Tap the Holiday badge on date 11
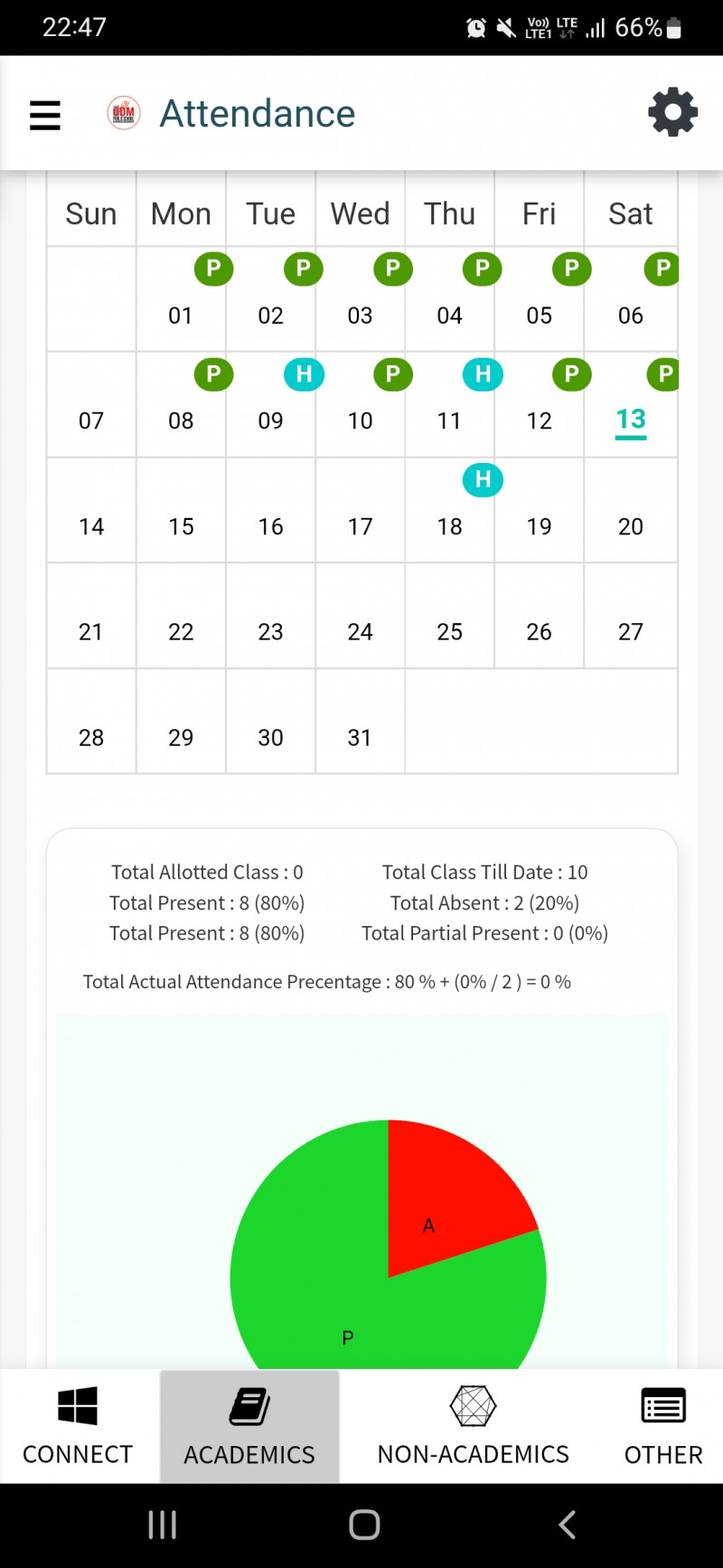This screenshot has height=1568, width=723. [x=483, y=373]
